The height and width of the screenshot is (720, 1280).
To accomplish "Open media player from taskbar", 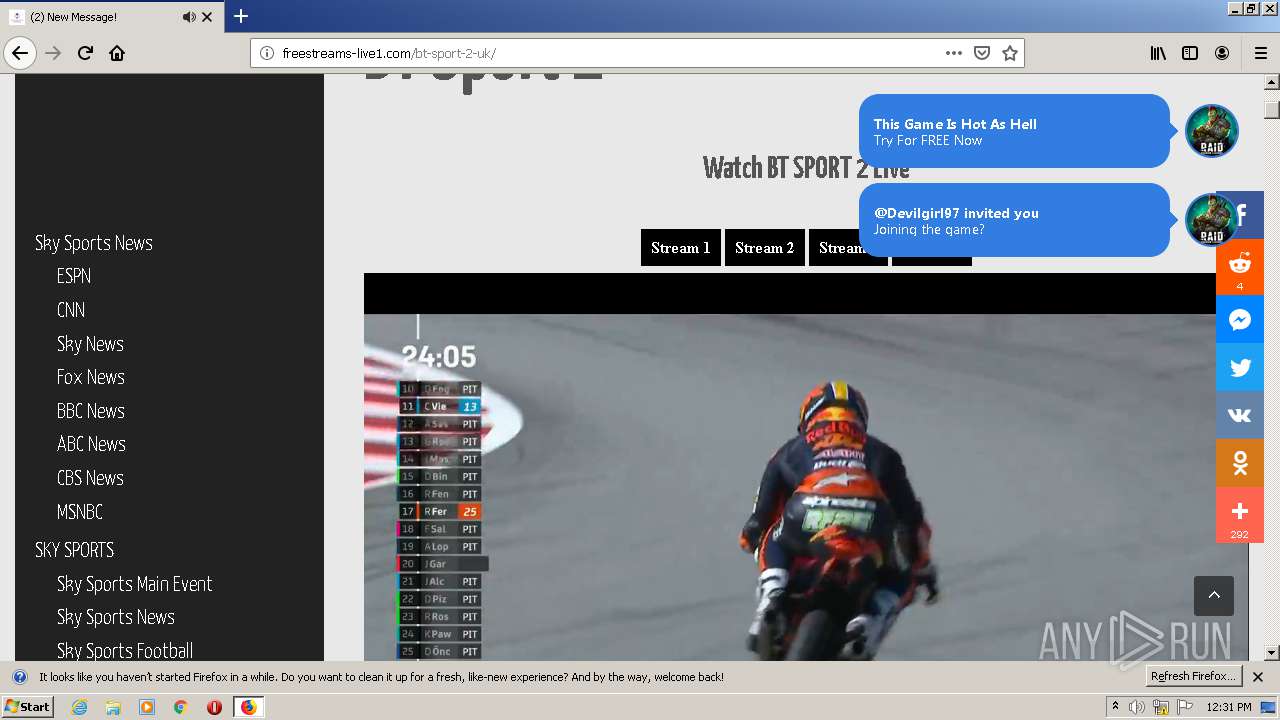I will 147,707.
